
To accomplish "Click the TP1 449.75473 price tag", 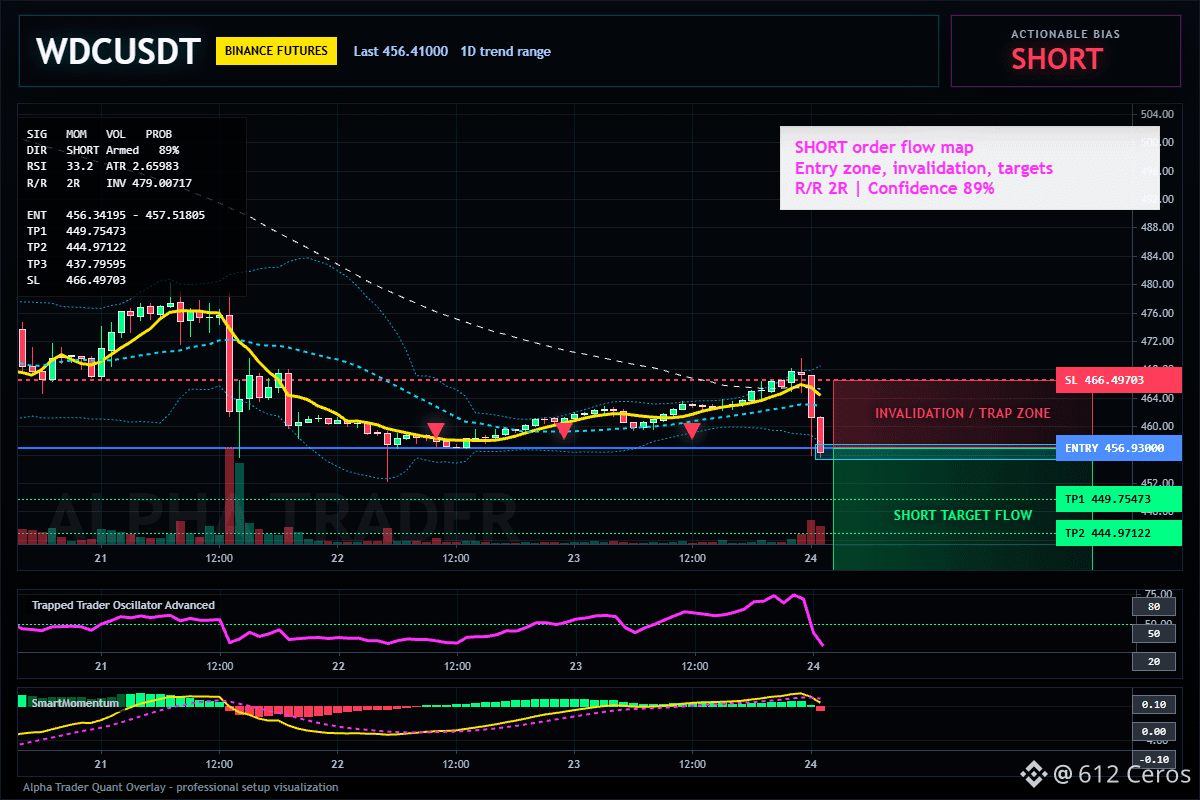I will (x=1118, y=499).
